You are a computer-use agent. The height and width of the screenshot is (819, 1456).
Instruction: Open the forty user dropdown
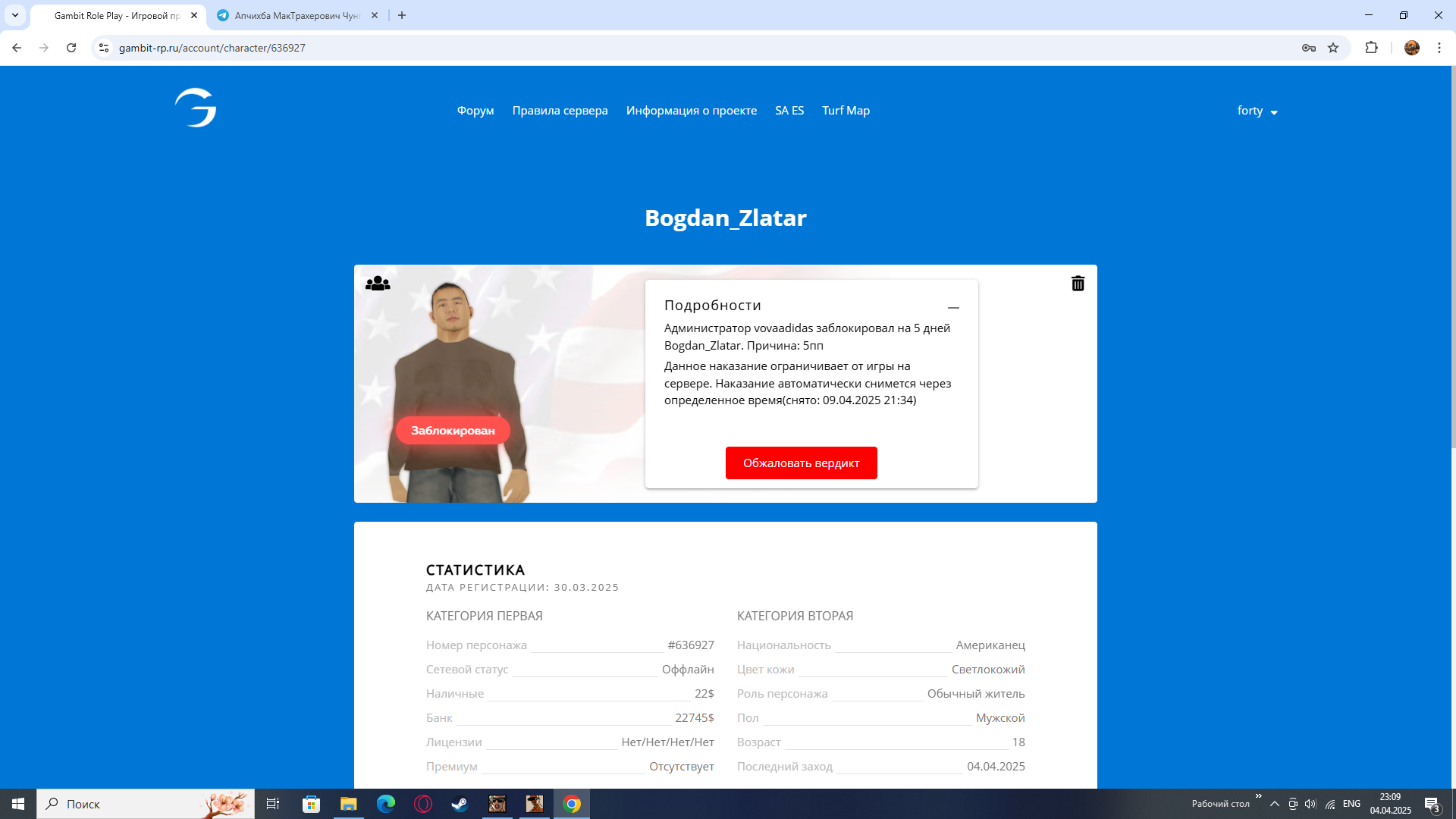point(1257,111)
